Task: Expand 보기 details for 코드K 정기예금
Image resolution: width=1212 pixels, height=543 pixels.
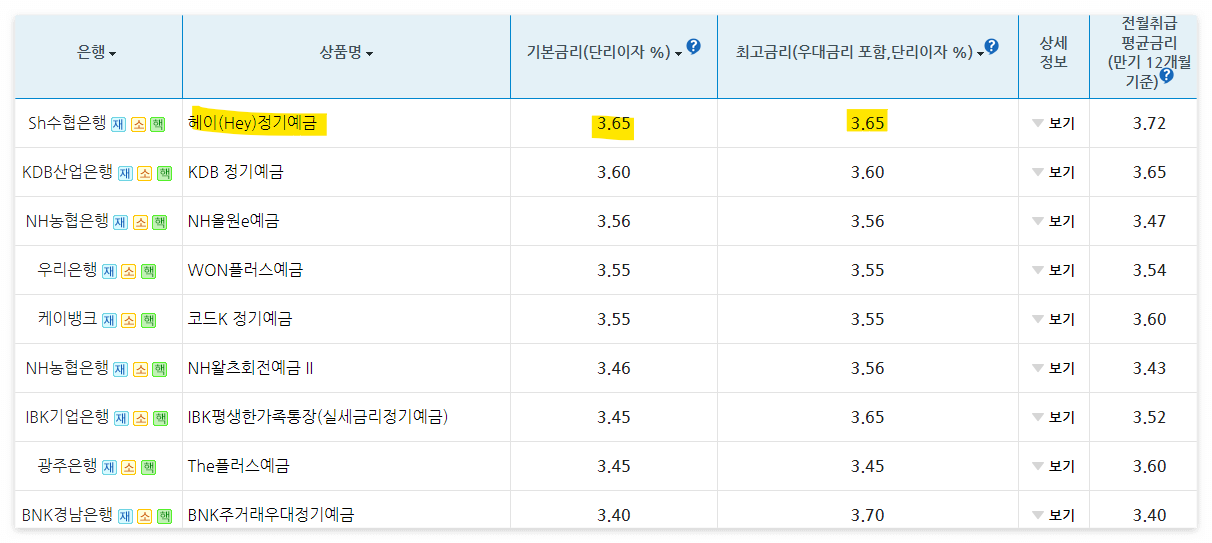Action: point(1053,320)
